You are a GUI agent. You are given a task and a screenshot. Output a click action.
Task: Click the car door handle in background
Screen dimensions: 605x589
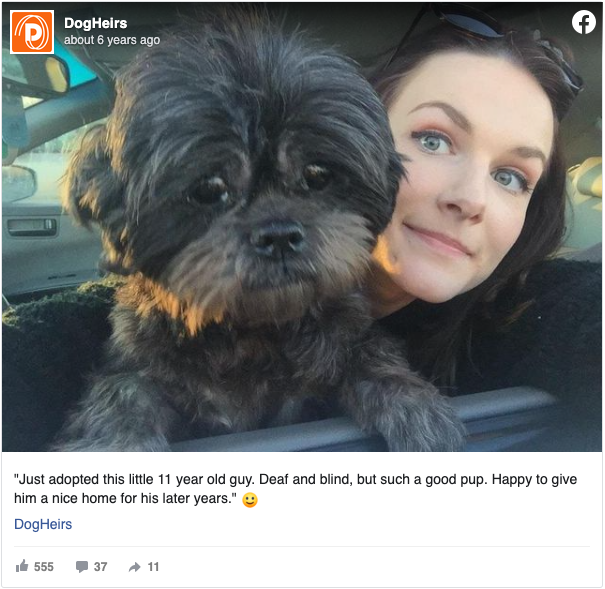tap(32, 226)
